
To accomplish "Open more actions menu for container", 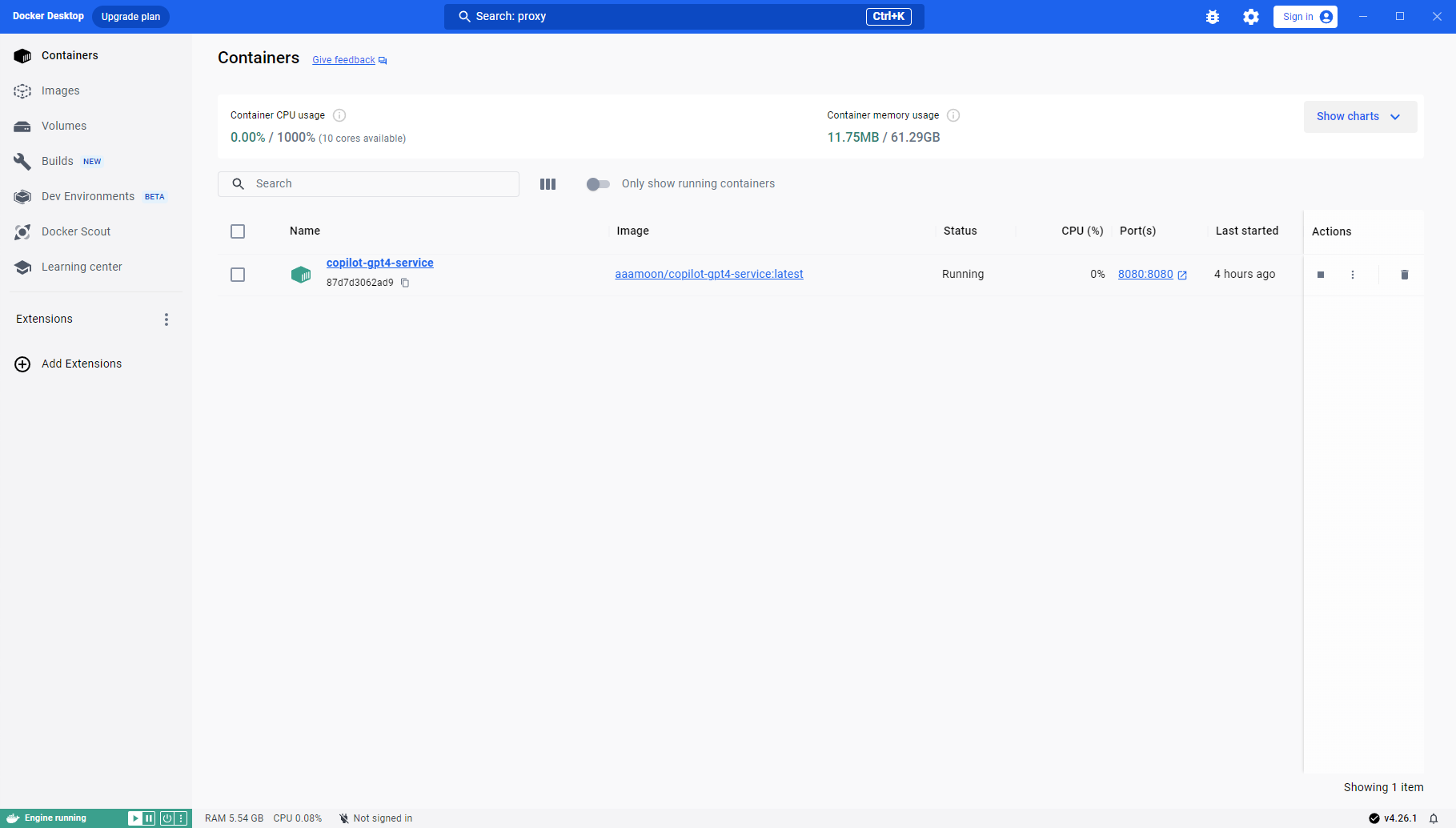I will [x=1353, y=275].
